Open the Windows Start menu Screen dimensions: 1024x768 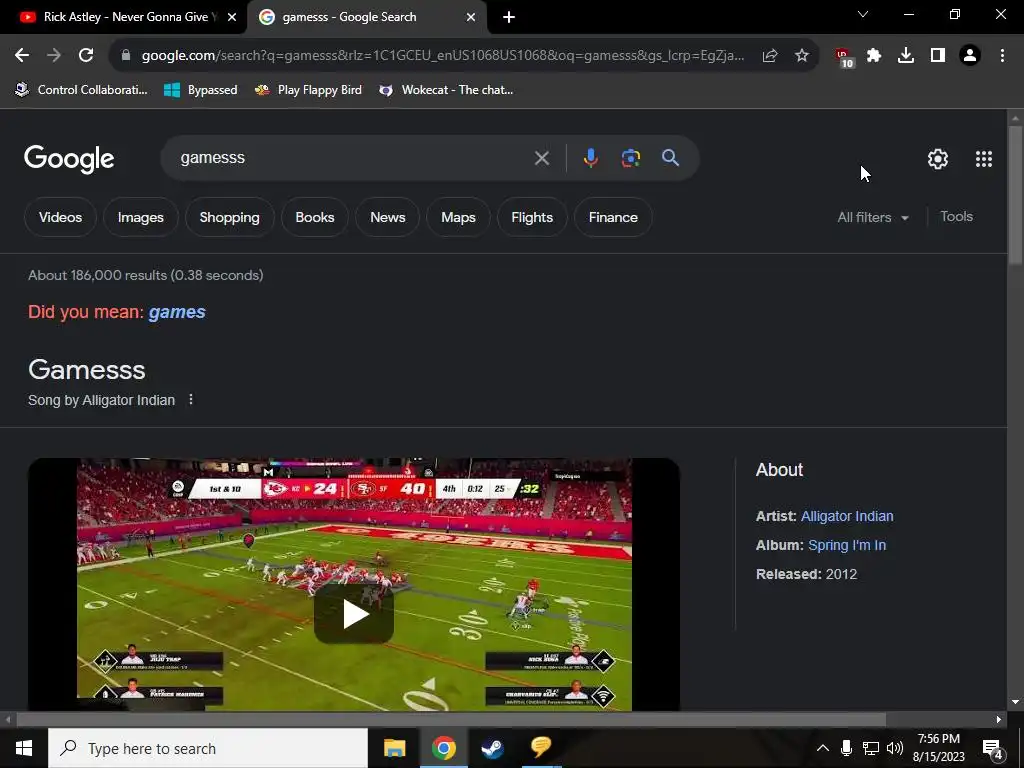coord(24,748)
